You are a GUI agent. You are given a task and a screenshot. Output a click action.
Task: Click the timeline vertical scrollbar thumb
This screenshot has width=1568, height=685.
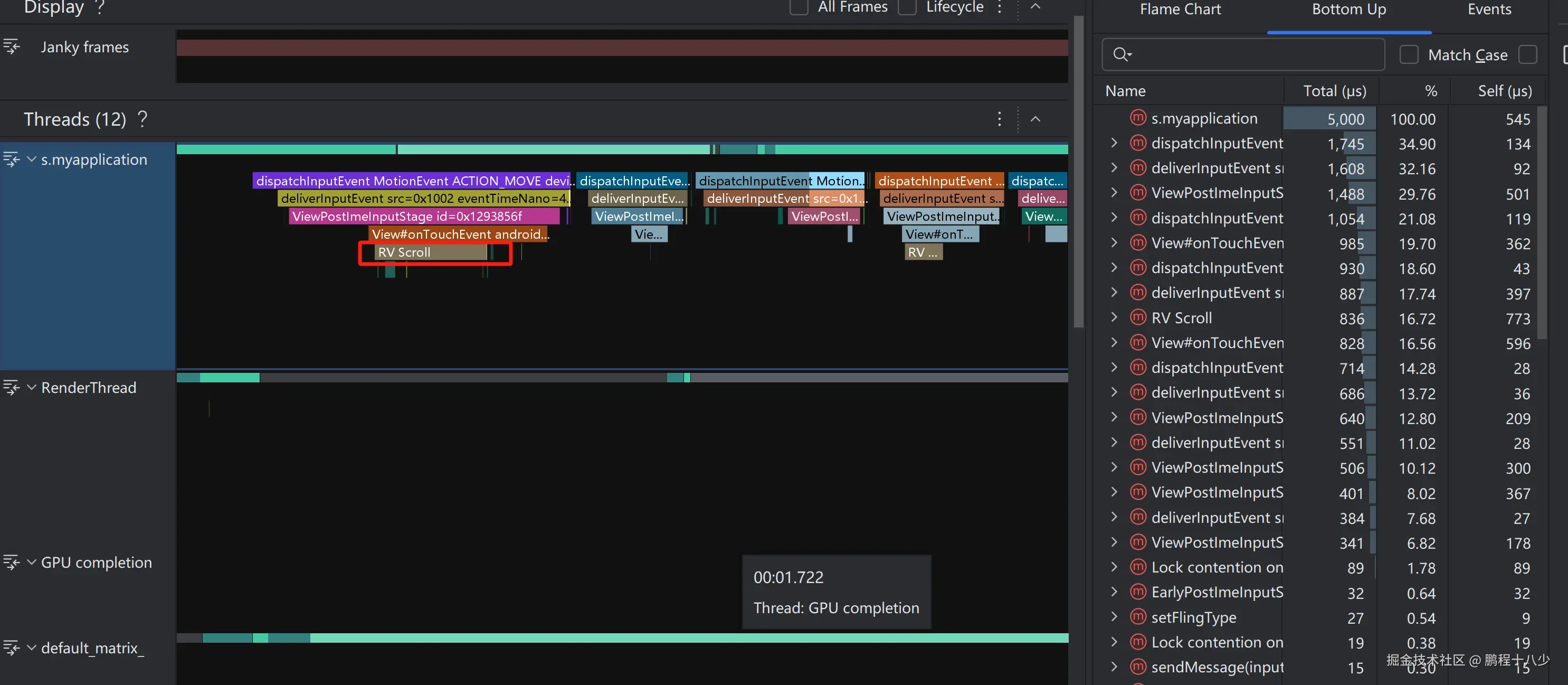pos(1079,171)
